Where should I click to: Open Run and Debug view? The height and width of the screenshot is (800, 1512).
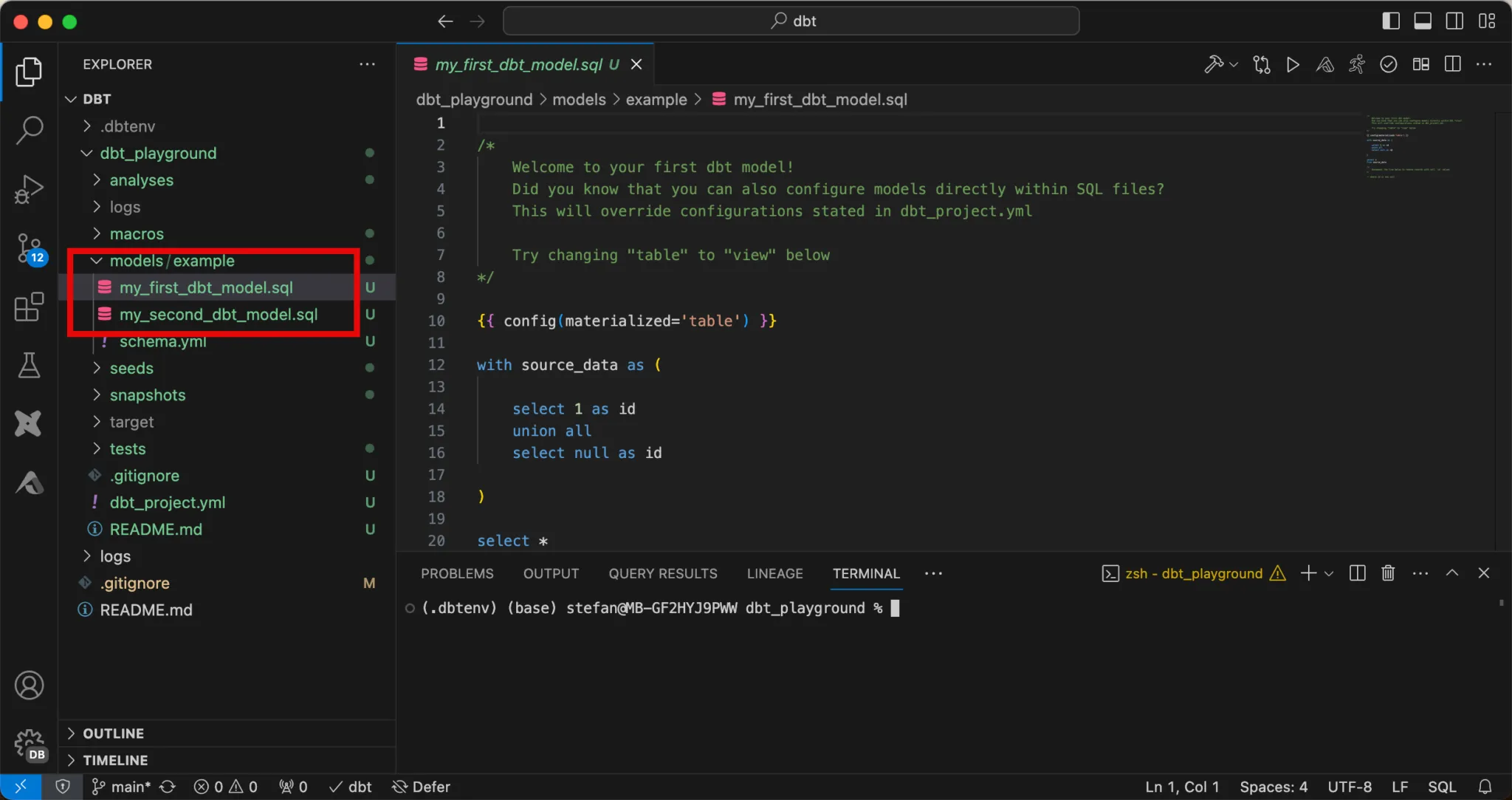pos(29,189)
